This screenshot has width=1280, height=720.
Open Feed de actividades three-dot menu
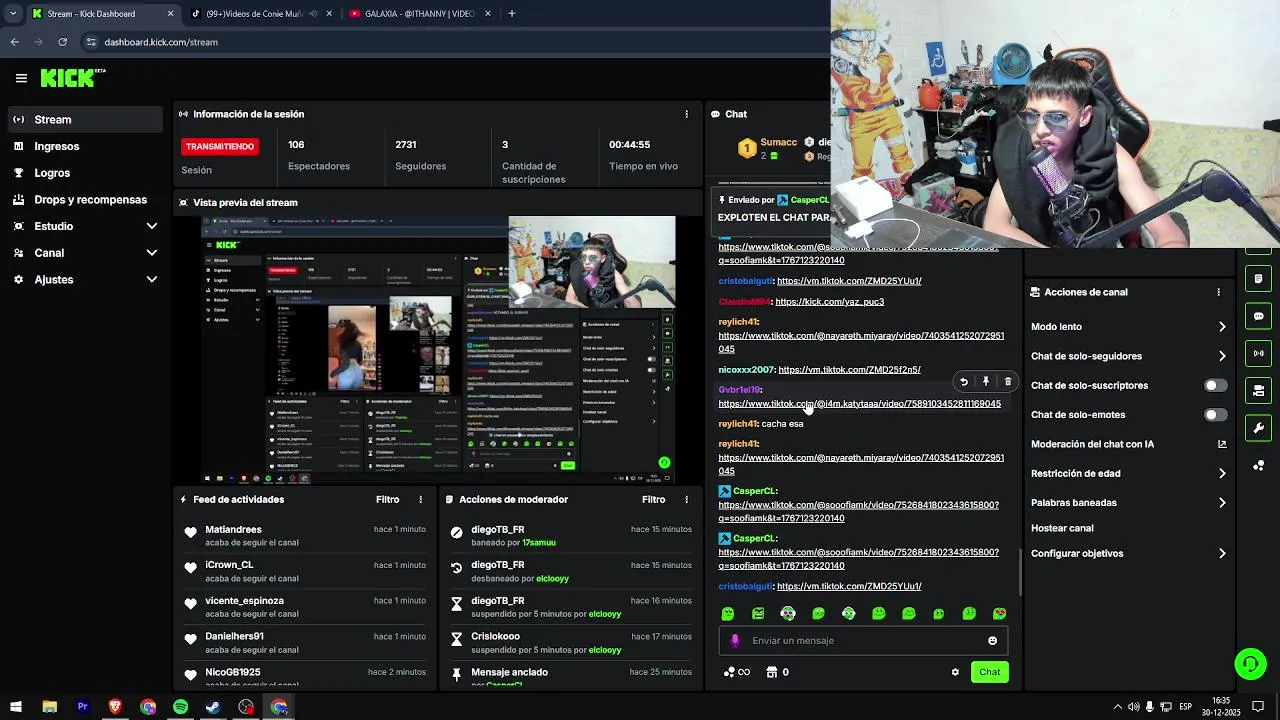pos(420,499)
